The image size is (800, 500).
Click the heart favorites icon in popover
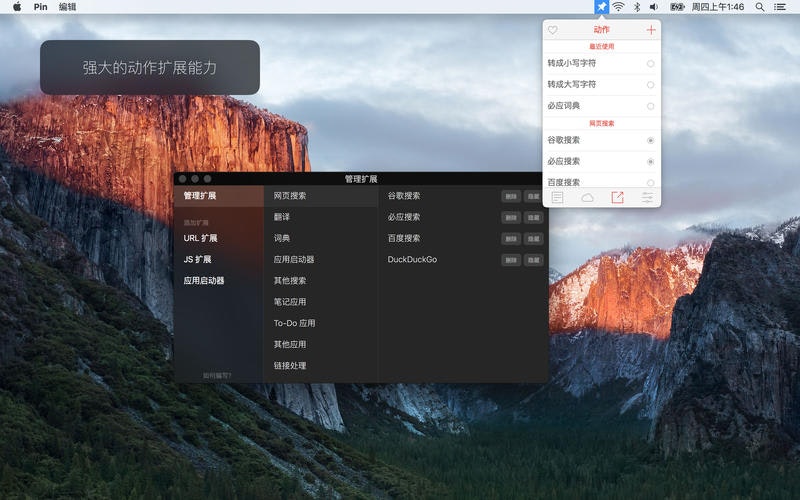click(x=553, y=30)
